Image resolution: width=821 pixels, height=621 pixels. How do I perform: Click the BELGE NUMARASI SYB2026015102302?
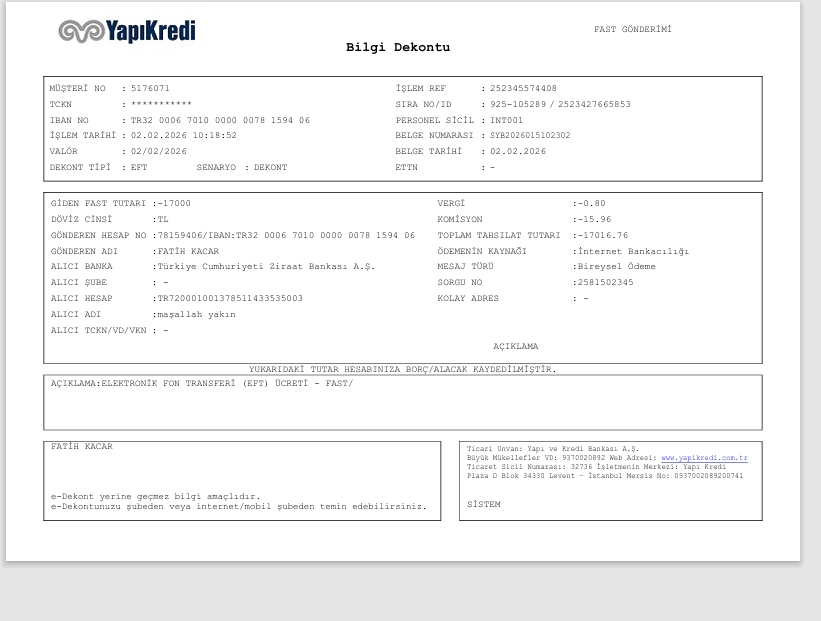tap(530, 136)
